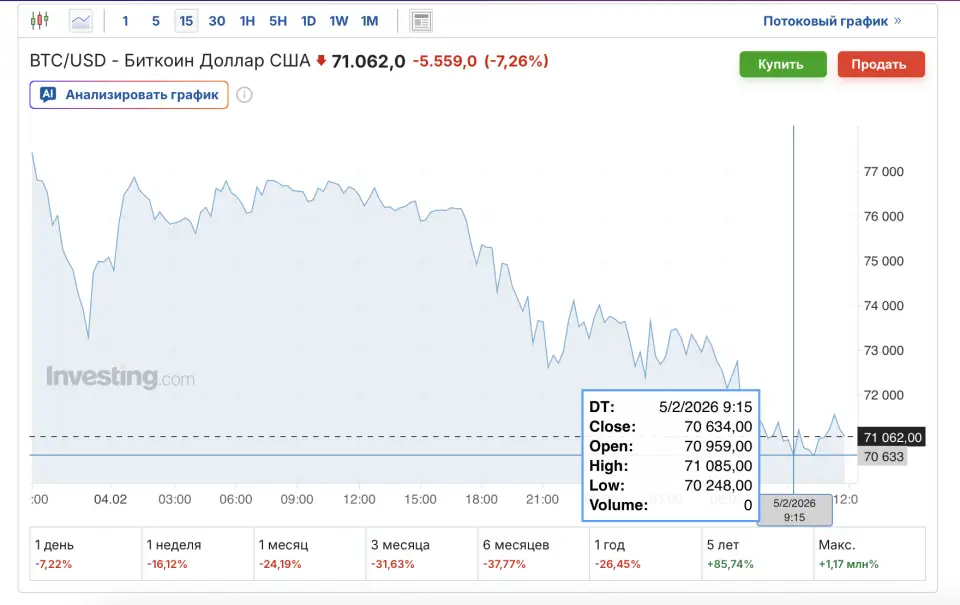Switch to the 1H interval

pos(247,21)
